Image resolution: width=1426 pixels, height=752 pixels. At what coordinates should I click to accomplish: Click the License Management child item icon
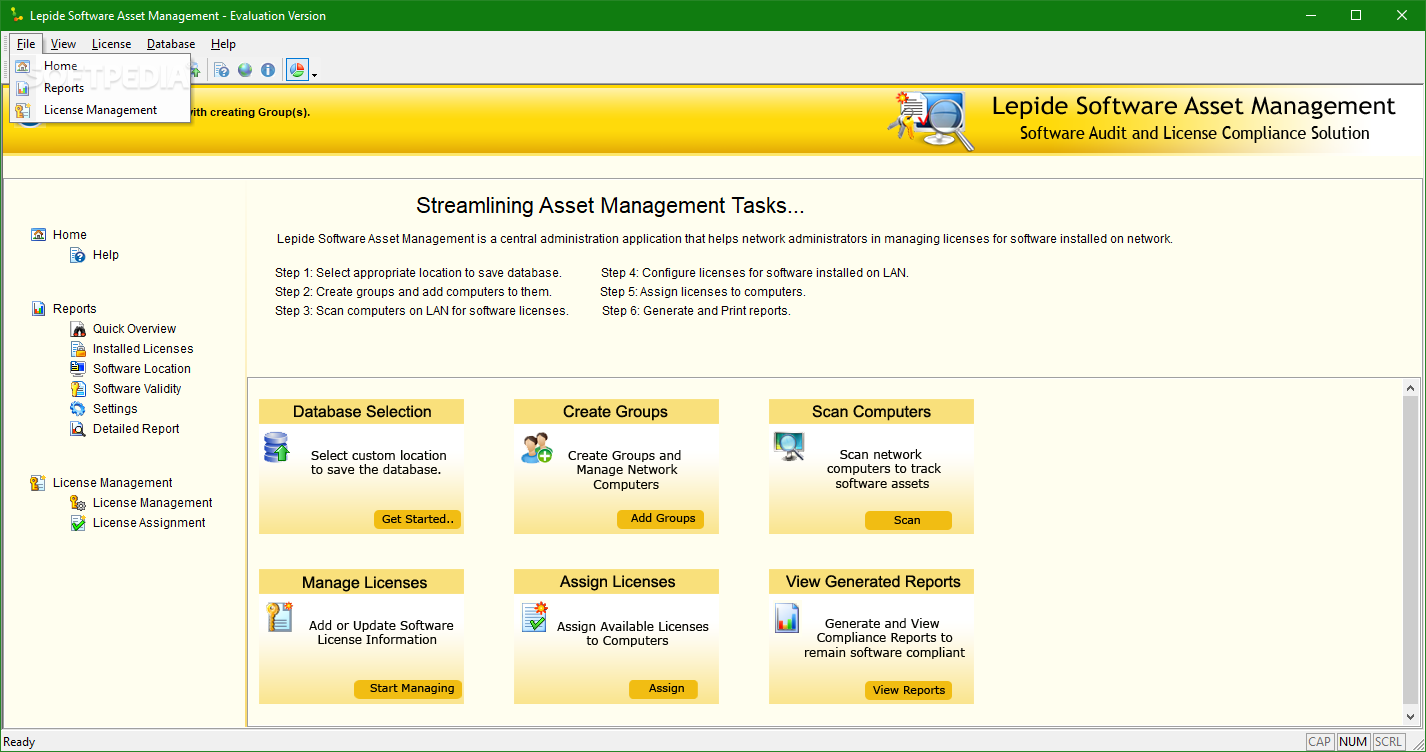click(x=78, y=503)
